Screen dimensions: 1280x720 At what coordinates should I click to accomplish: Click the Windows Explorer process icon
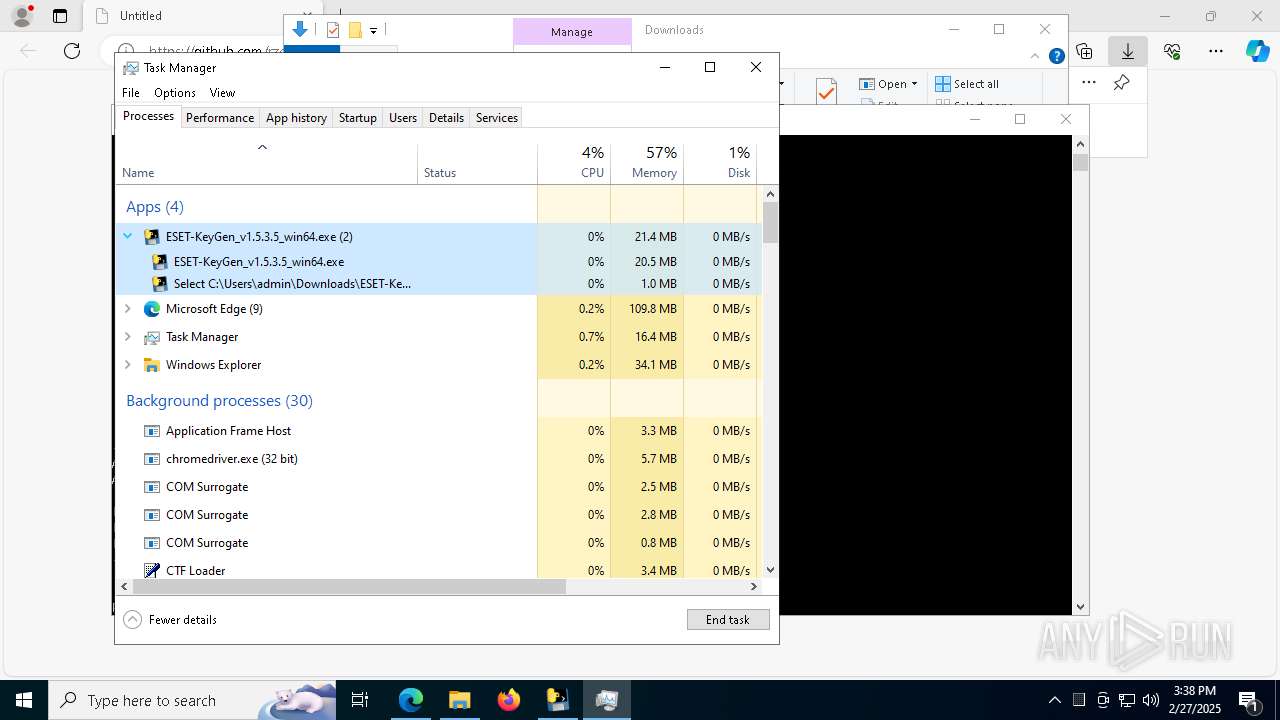(152, 365)
